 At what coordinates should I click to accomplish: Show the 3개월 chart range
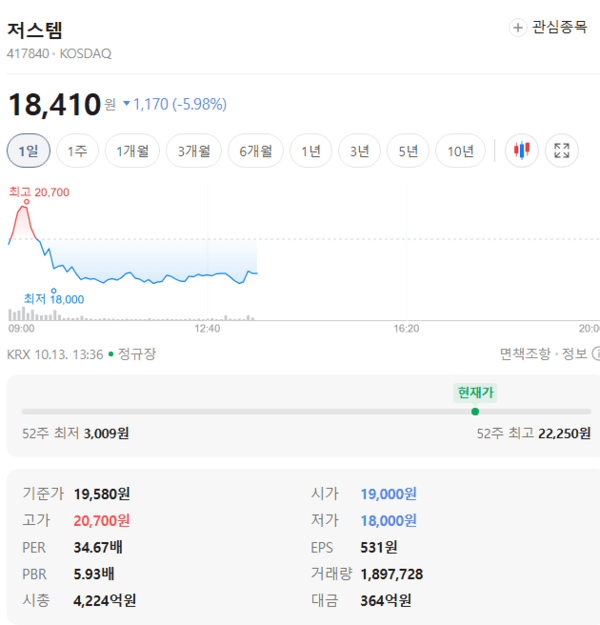coord(194,151)
